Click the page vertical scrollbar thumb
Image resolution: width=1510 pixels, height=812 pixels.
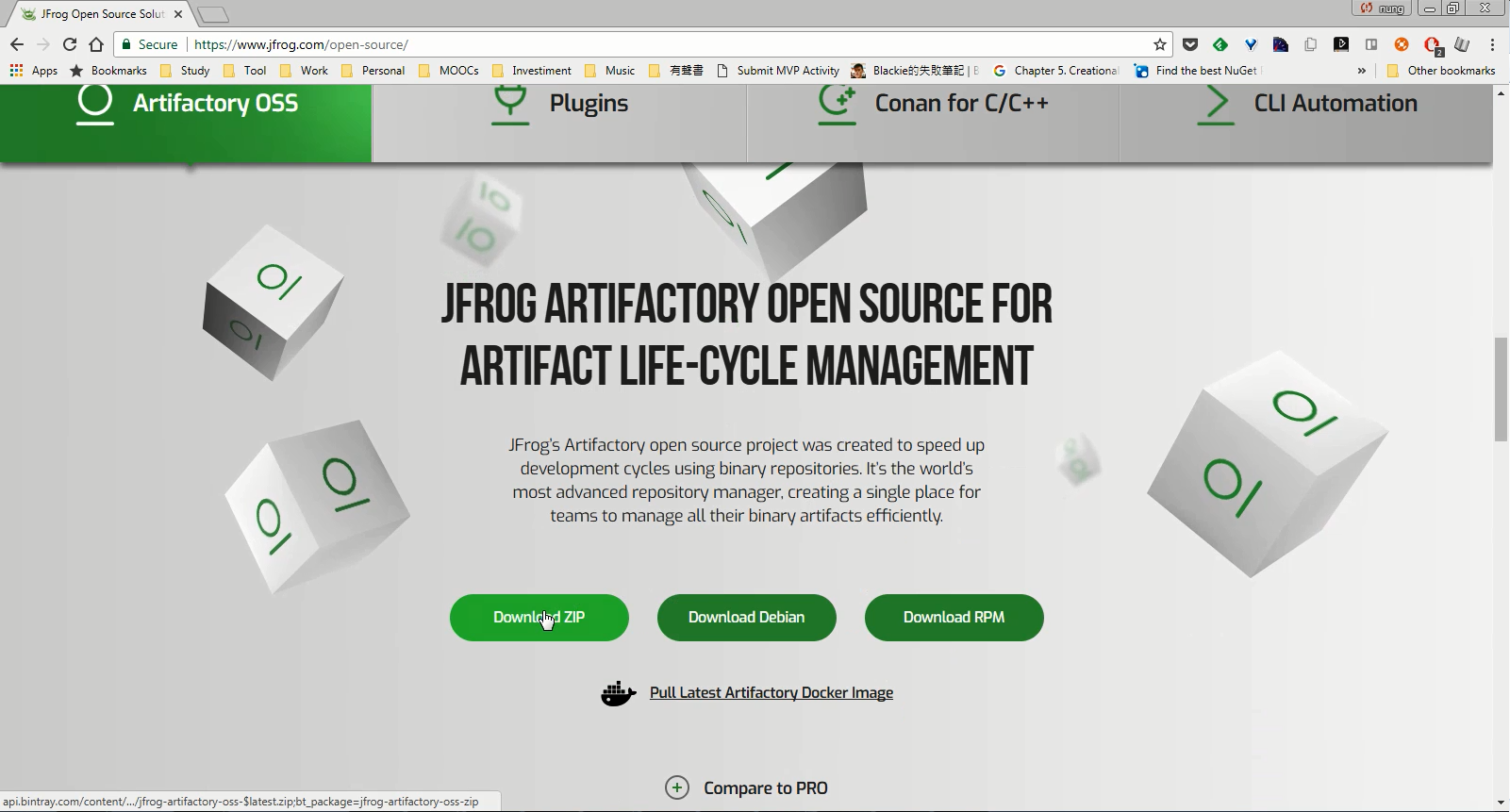click(x=1502, y=389)
